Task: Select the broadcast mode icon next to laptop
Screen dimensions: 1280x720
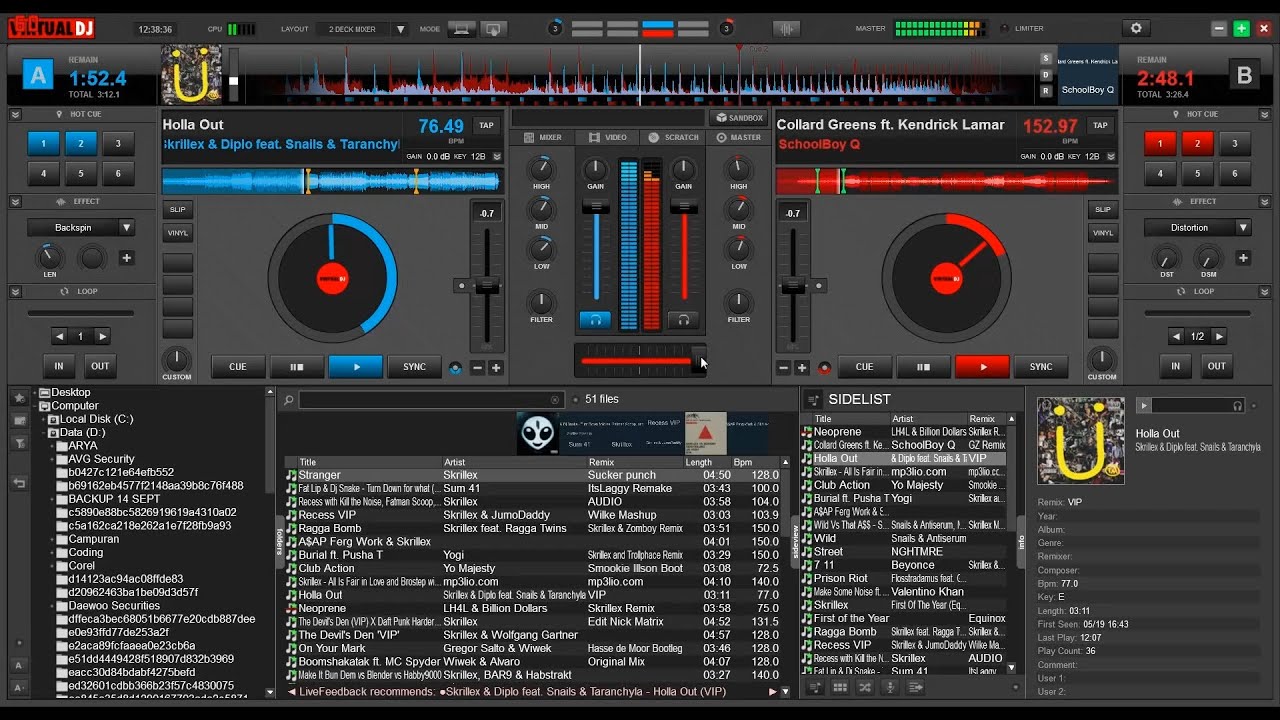Action: (492, 29)
